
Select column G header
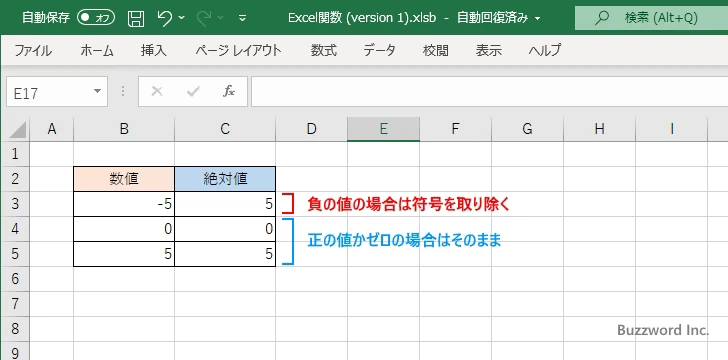click(x=527, y=129)
